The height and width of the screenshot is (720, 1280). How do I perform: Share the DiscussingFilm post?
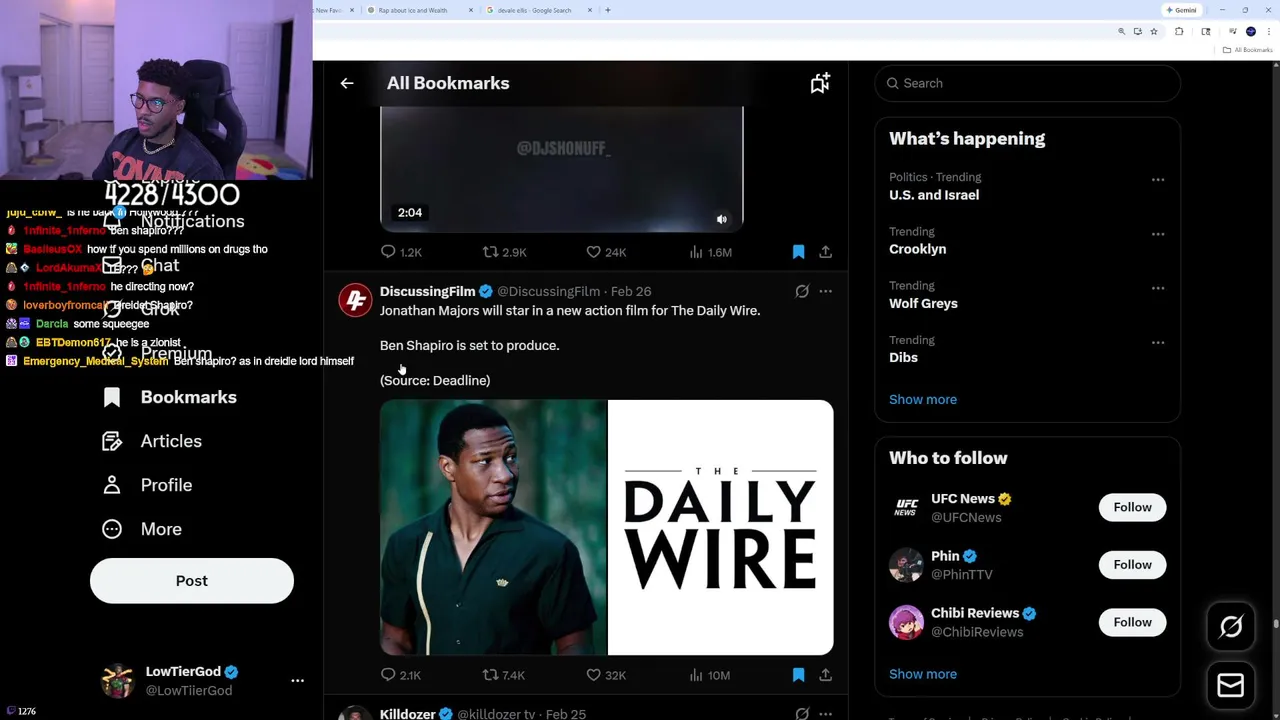(x=825, y=675)
